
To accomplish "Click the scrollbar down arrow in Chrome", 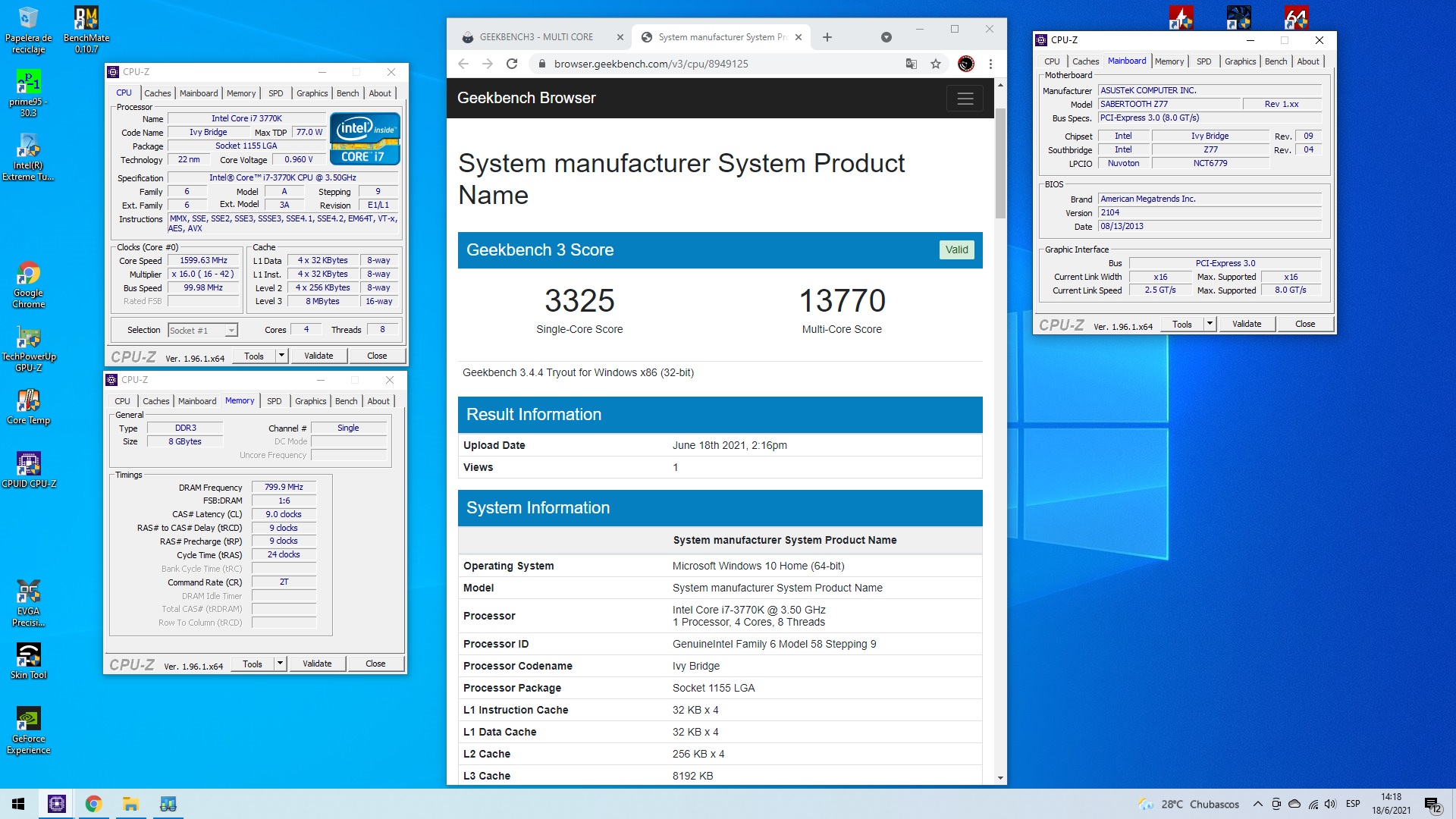I will click(1000, 777).
